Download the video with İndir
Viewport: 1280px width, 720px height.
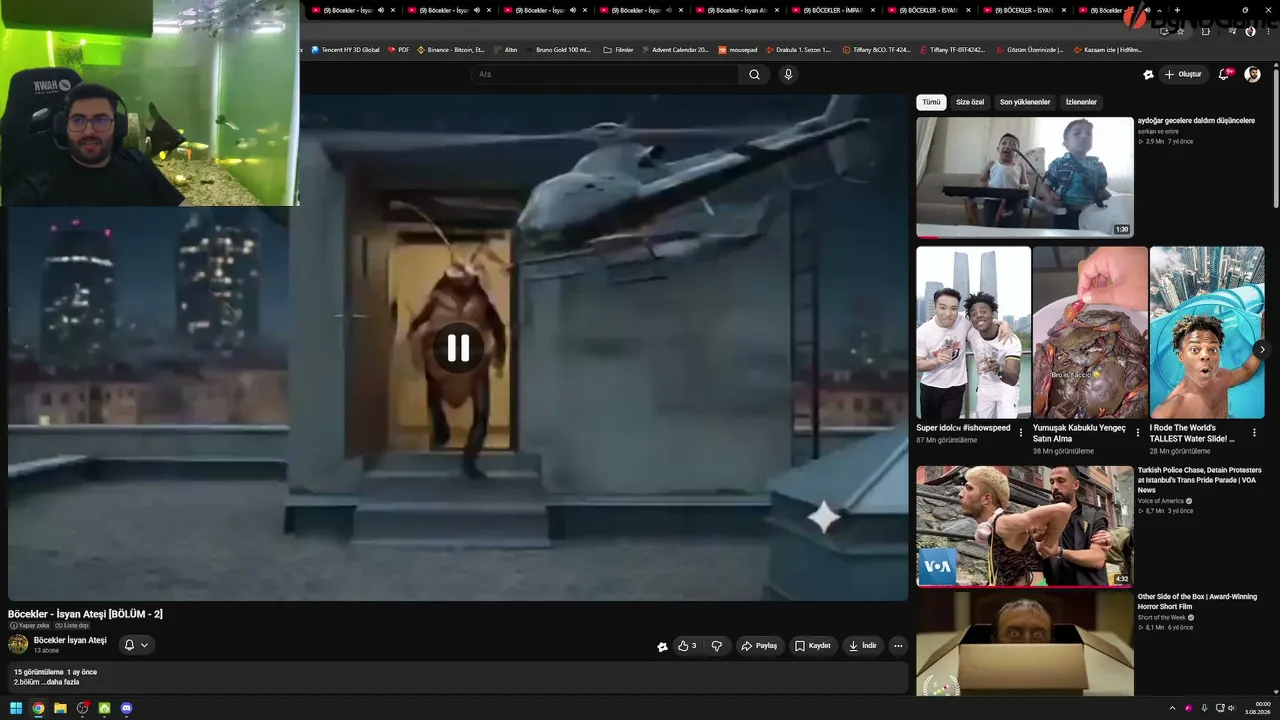point(862,646)
